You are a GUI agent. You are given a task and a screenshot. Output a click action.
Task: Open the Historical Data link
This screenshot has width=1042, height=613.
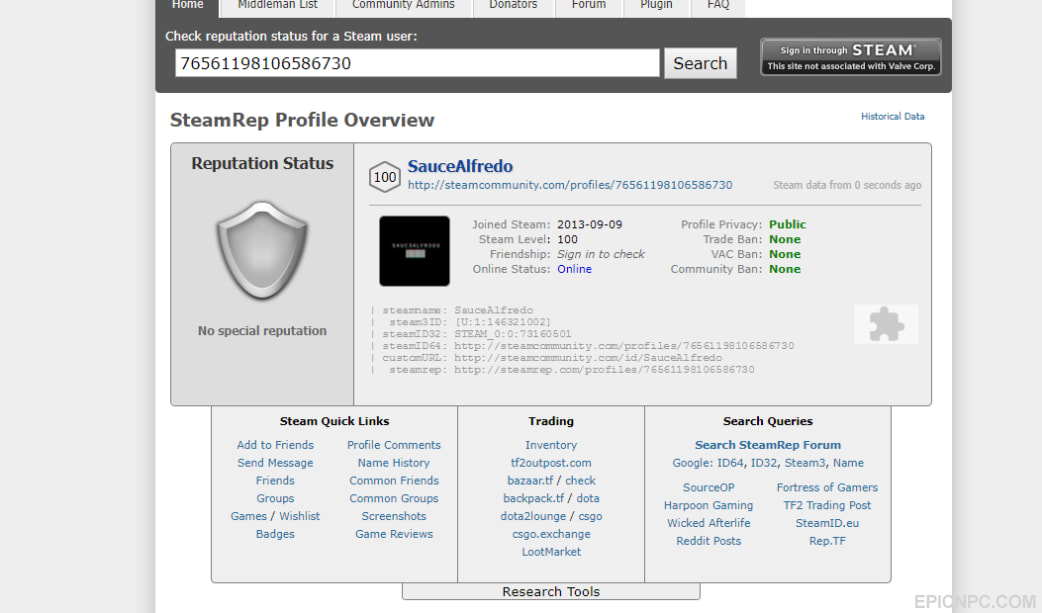pyautogui.click(x=892, y=116)
